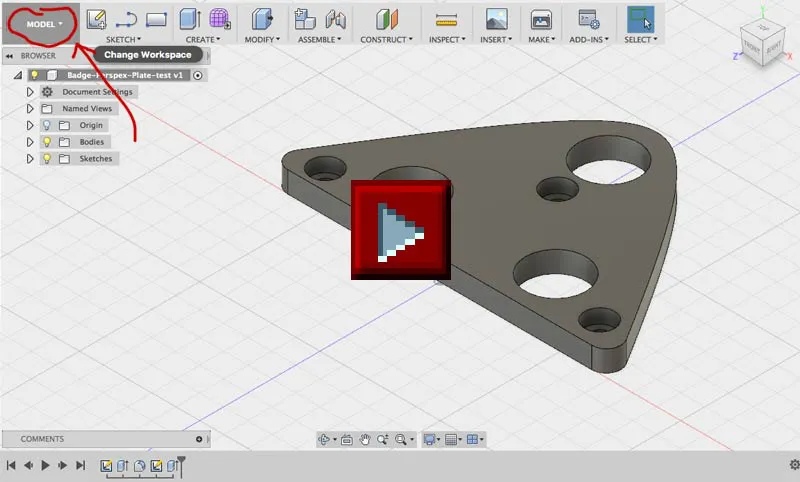Collapse the root component tree node
The height and width of the screenshot is (482, 800).
pos(18,75)
